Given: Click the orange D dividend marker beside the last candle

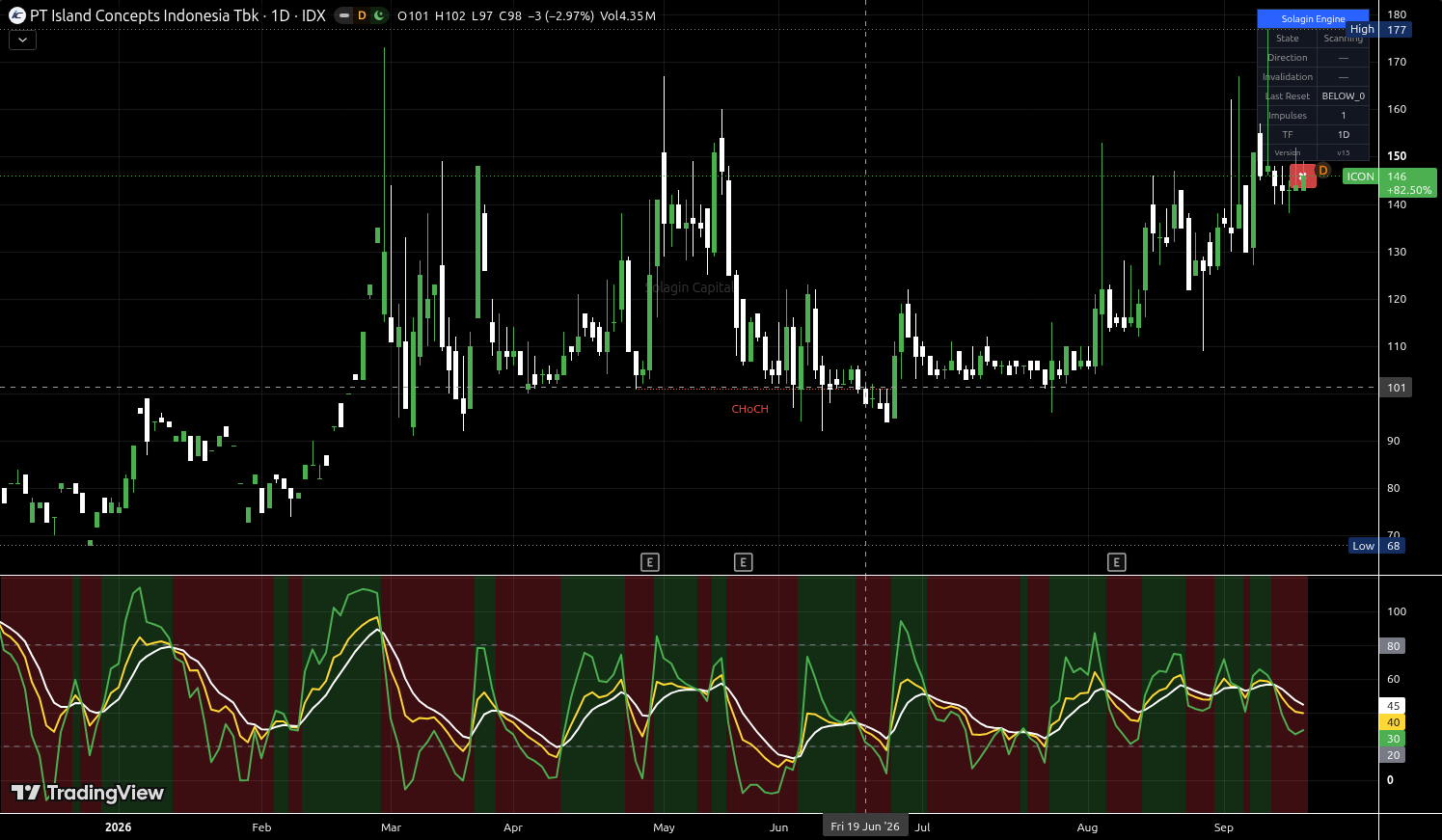Looking at the screenshot, I should click(x=1323, y=171).
